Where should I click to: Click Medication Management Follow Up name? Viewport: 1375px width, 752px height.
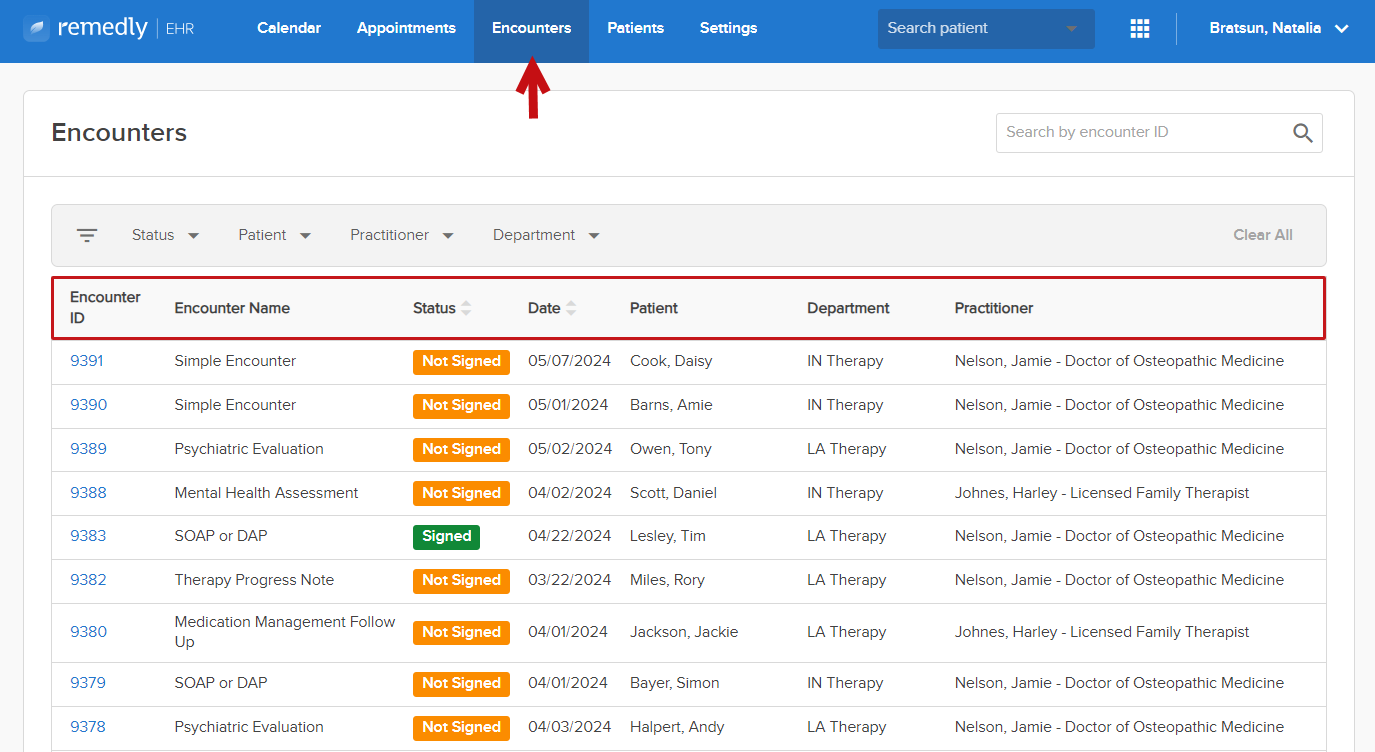coord(285,632)
